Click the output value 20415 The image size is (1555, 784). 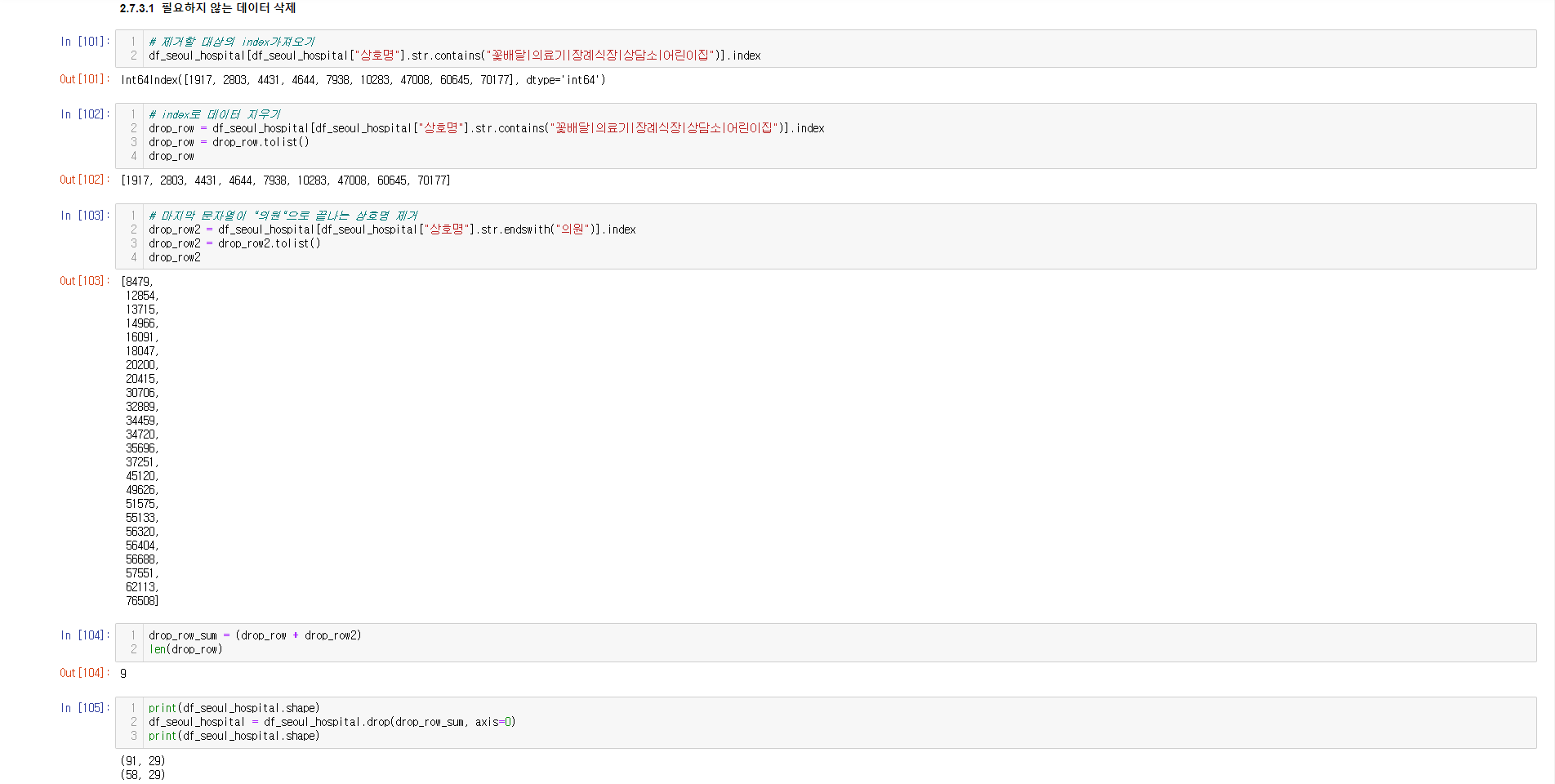(142, 379)
